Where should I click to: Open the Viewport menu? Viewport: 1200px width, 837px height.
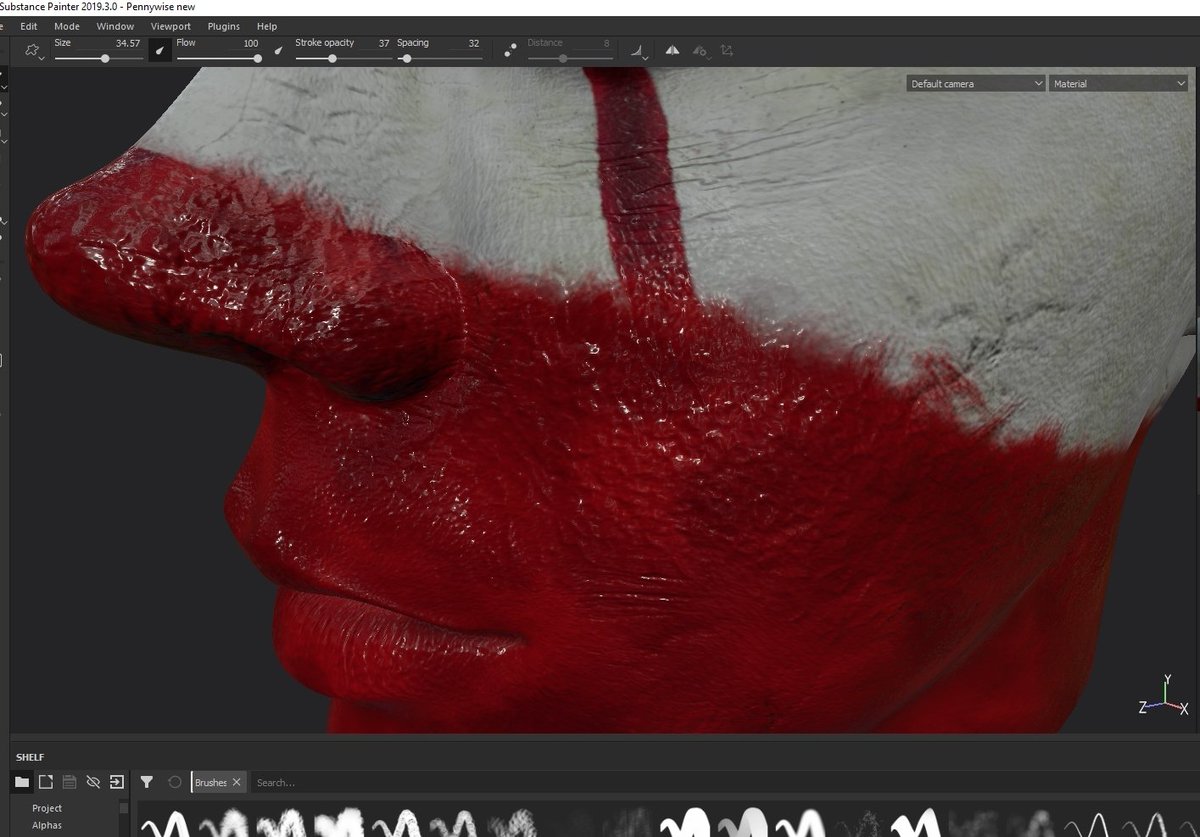(171, 26)
